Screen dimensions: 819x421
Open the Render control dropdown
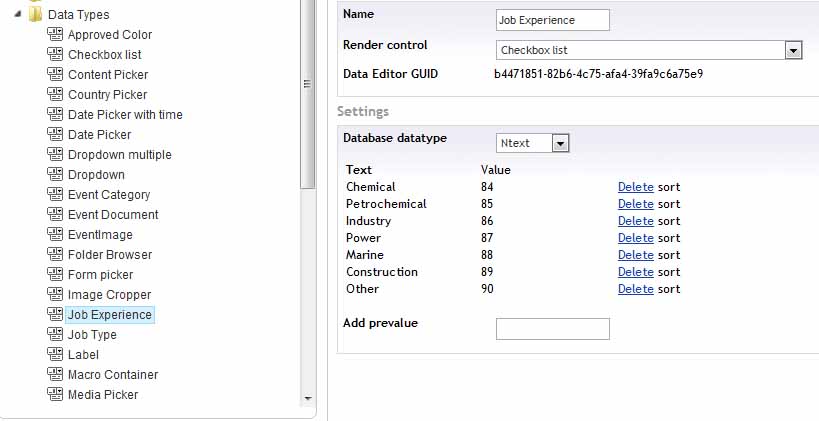pos(793,50)
